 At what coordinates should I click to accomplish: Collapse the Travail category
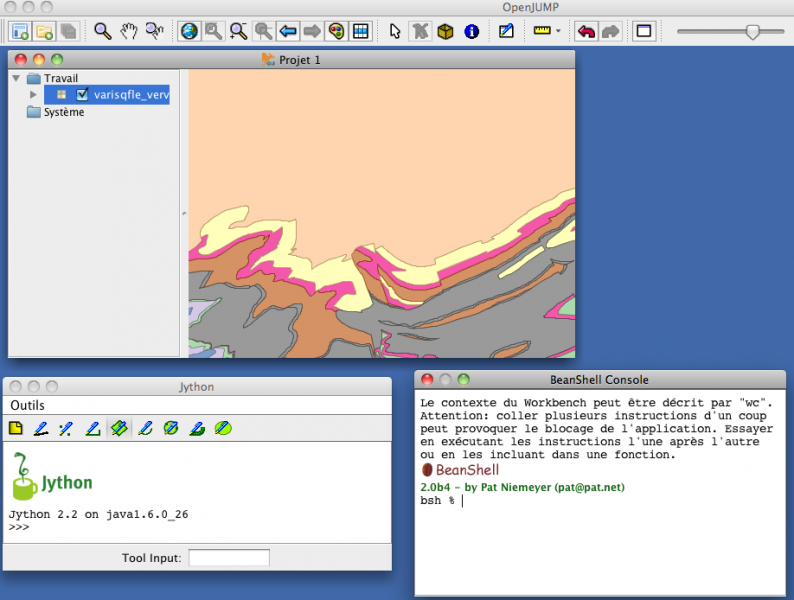[x=16, y=78]
